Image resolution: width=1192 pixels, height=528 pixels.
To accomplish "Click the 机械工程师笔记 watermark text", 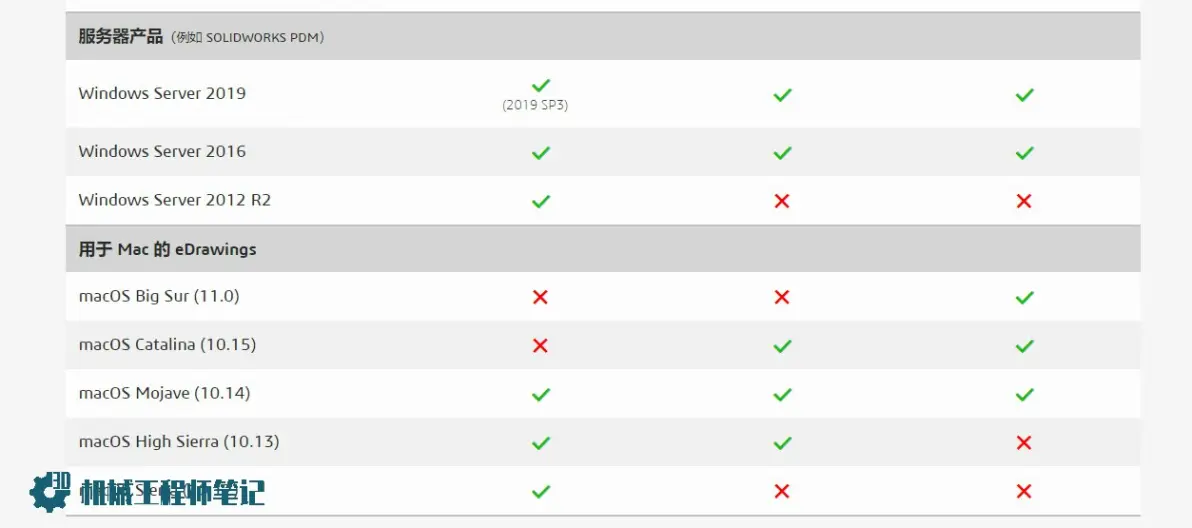I will point(173,492).
